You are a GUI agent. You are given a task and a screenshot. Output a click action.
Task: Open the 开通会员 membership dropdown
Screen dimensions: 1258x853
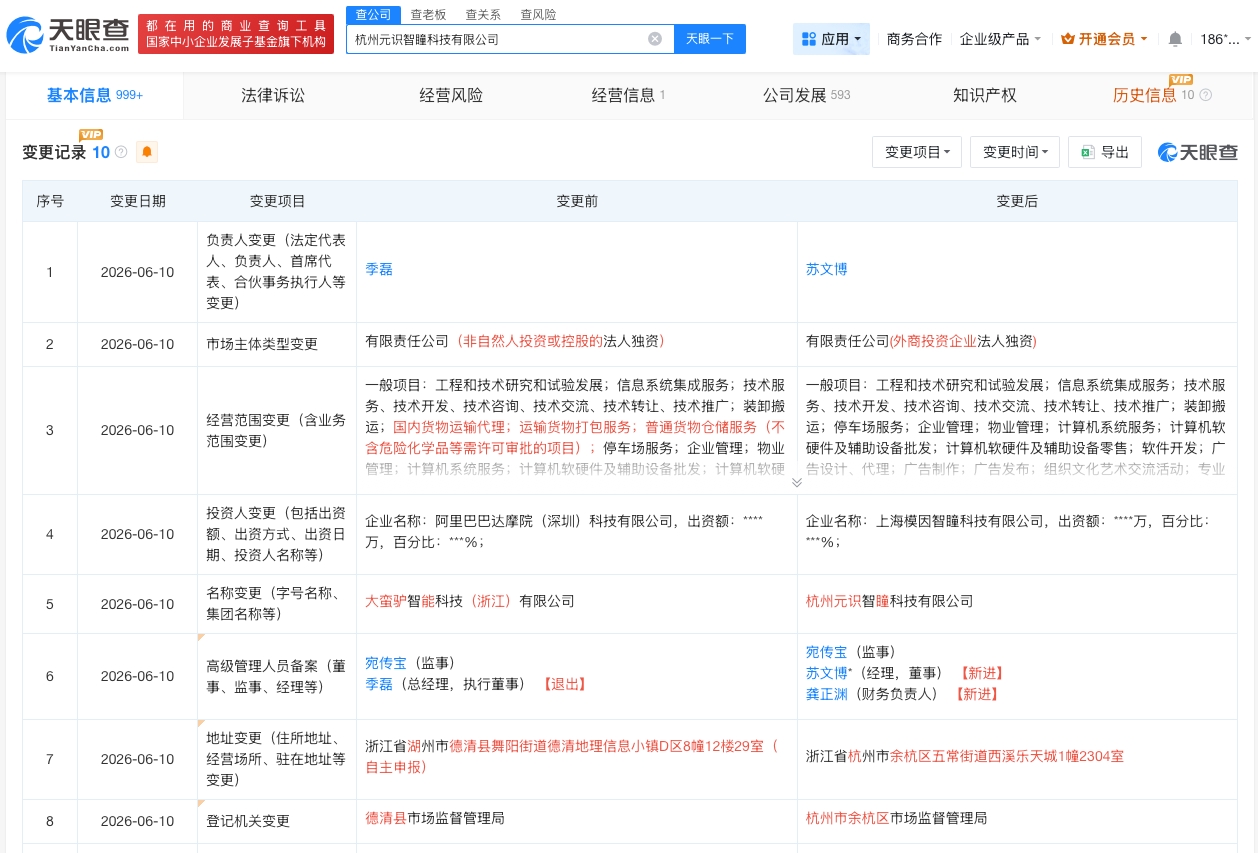click(1104, 39)
